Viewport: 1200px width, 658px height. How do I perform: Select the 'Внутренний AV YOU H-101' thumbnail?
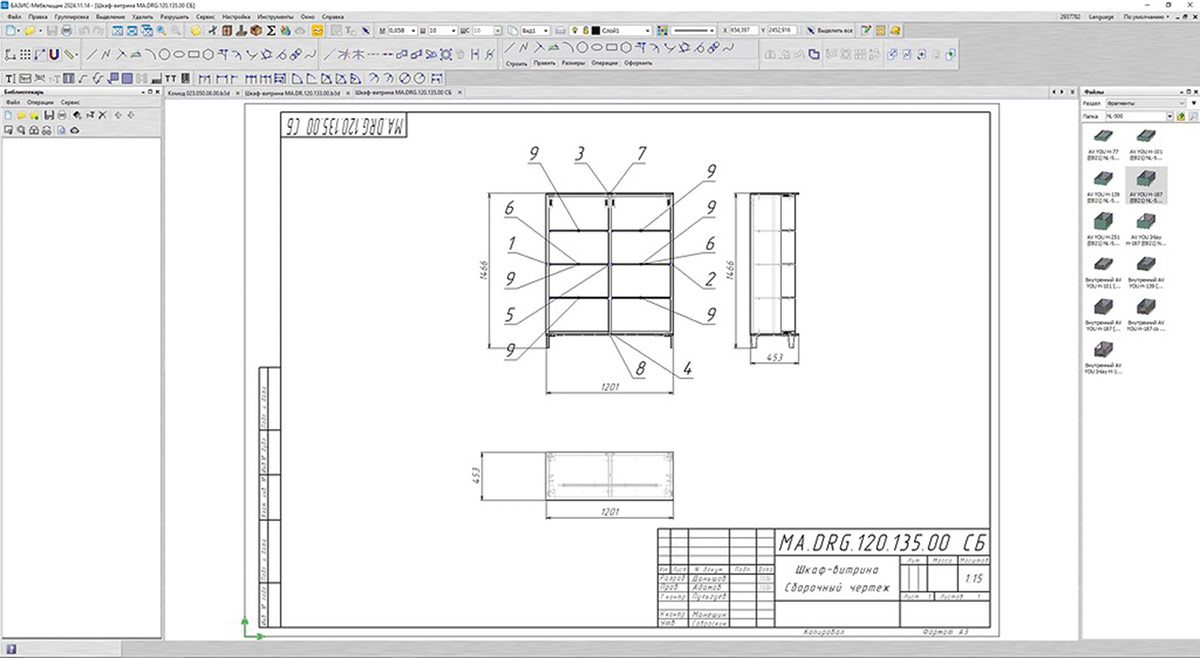click(x=1102, y=273)
